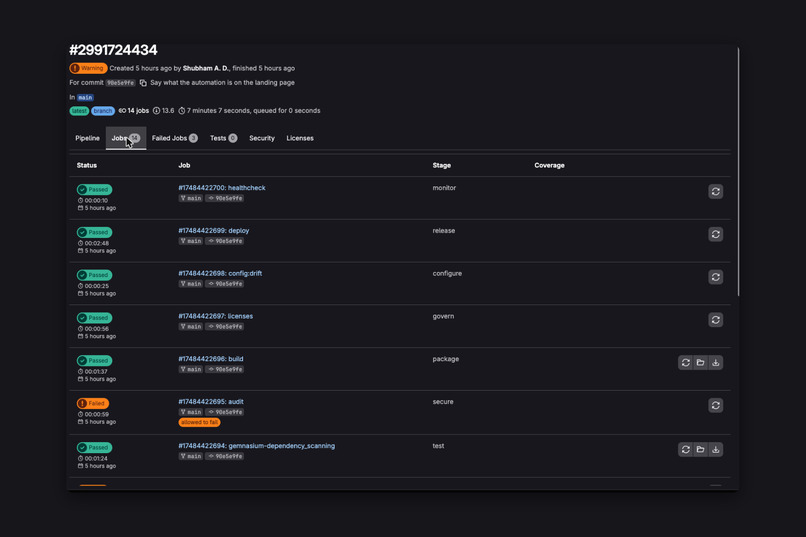Screen dimensions: 806x537
Task: Open the Licenses tab
Action: [x=300, y=138]
